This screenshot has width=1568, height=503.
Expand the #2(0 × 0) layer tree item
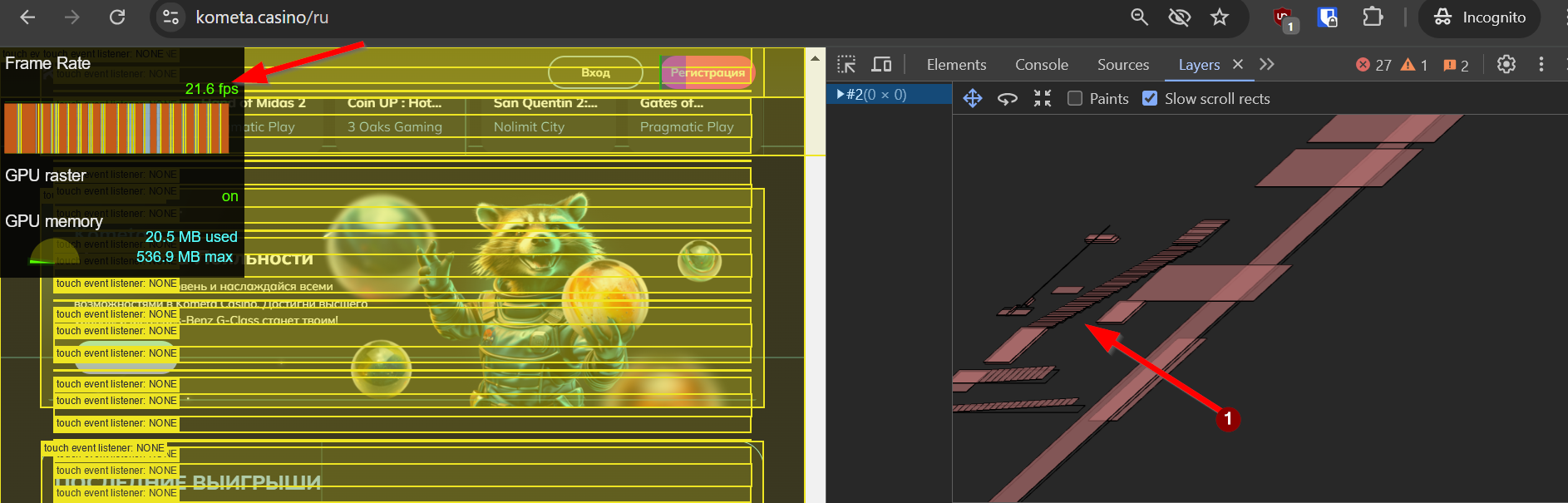(841, 95)
